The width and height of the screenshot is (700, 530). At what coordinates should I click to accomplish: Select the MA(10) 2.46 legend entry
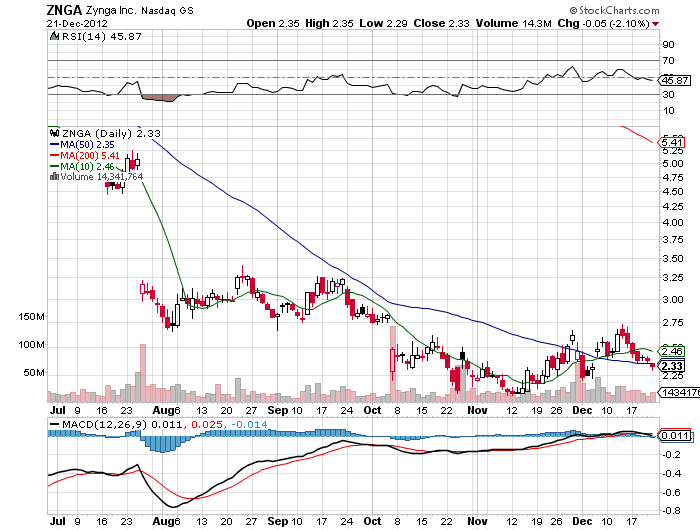click(x=82, y=167)
